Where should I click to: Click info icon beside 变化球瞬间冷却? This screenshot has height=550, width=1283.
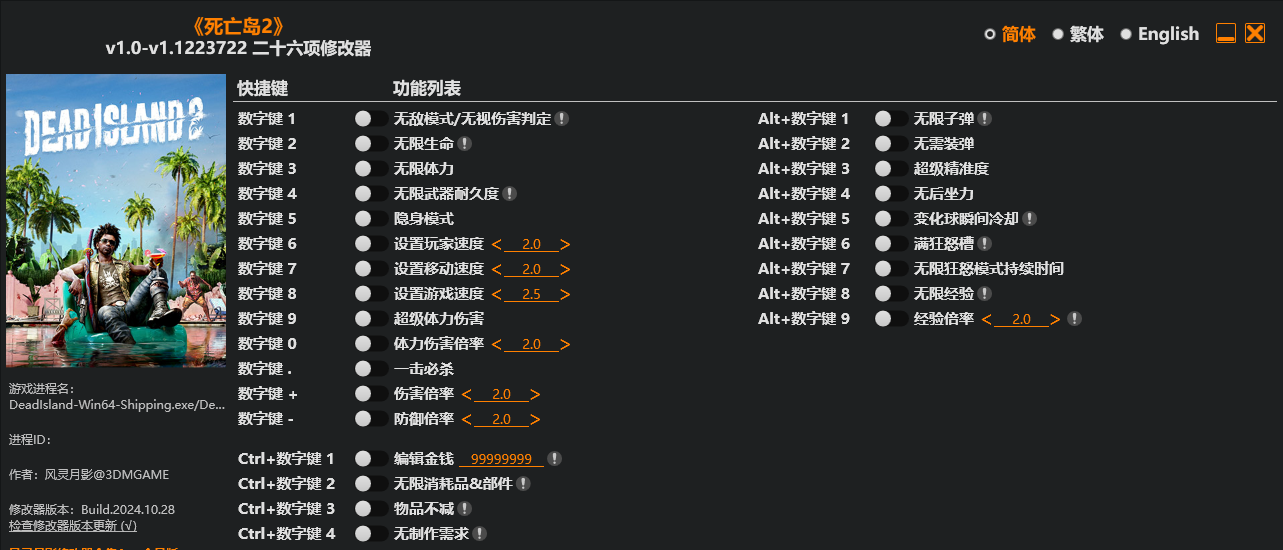click(1030, 219)
